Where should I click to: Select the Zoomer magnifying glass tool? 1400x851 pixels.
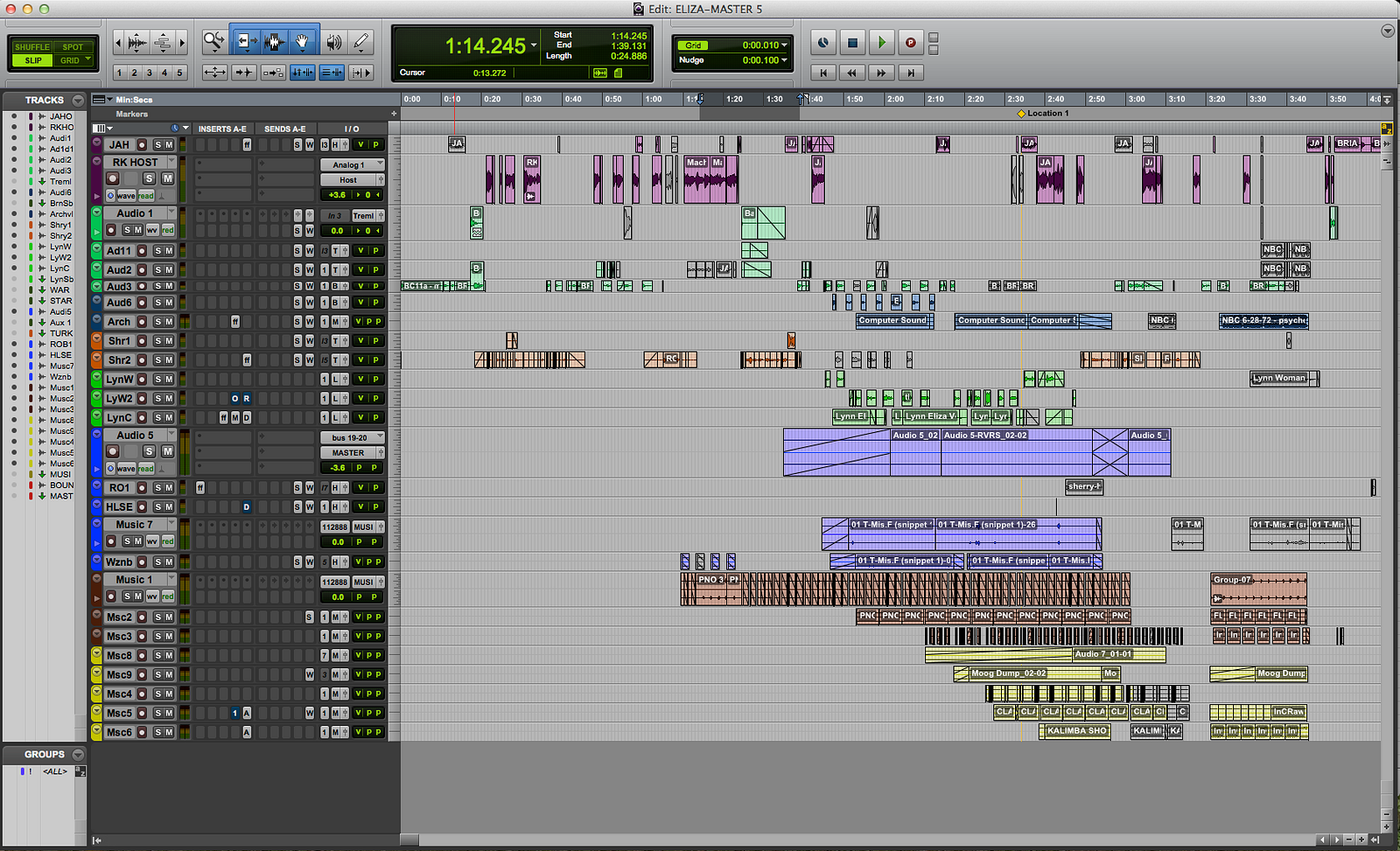click(x=213, y=41)
